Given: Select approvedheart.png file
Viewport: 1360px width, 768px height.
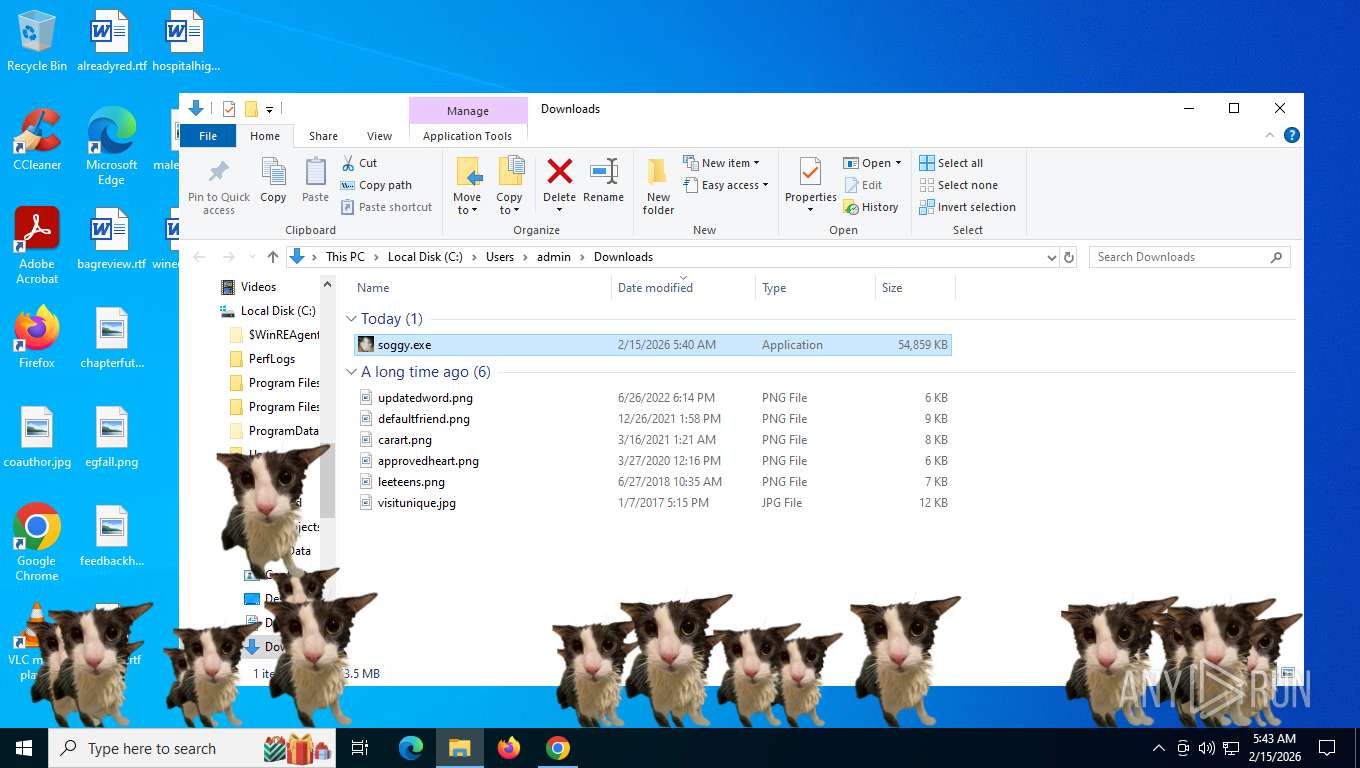Looking at the screenshot, I should pyautogui.click(x=653, y=461).
